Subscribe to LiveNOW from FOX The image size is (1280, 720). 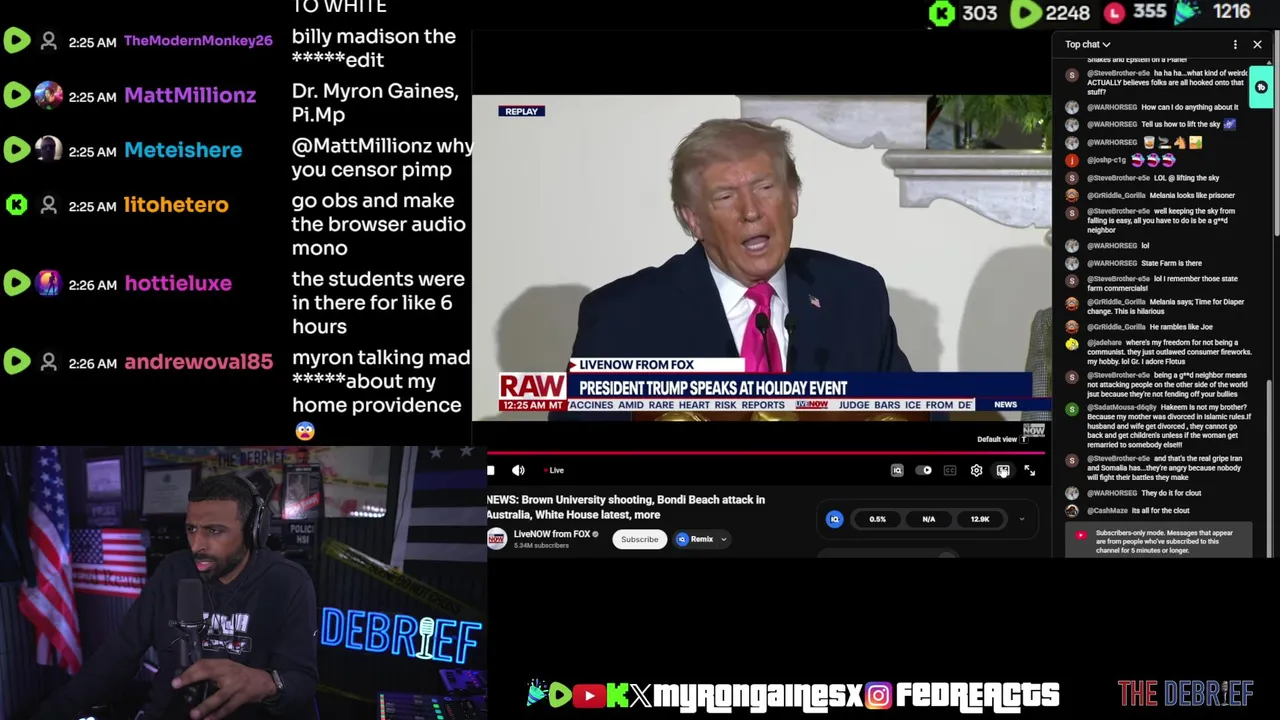[639, 539]
